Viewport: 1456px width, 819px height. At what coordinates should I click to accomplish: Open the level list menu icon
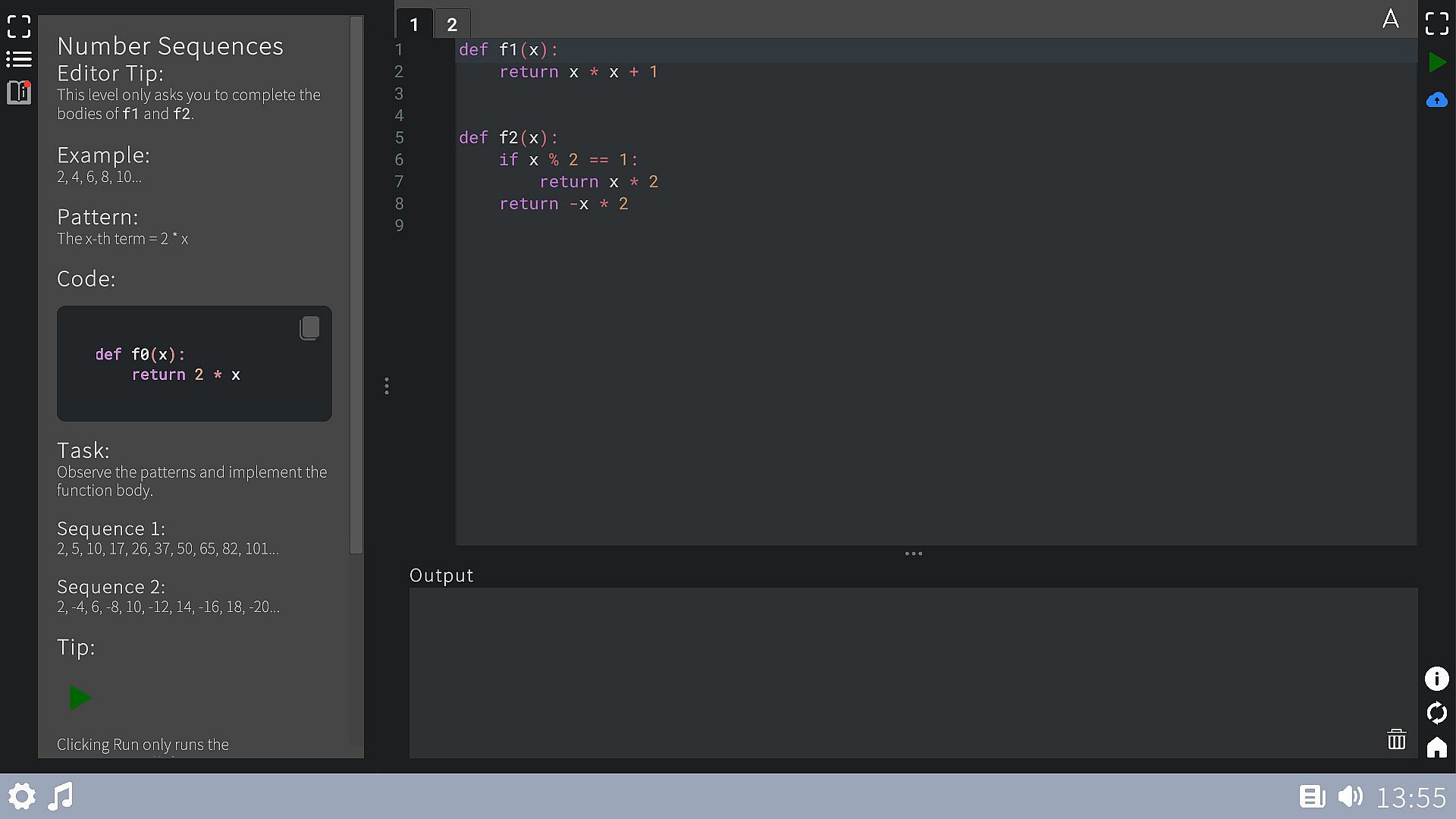(x=19, y=59)
